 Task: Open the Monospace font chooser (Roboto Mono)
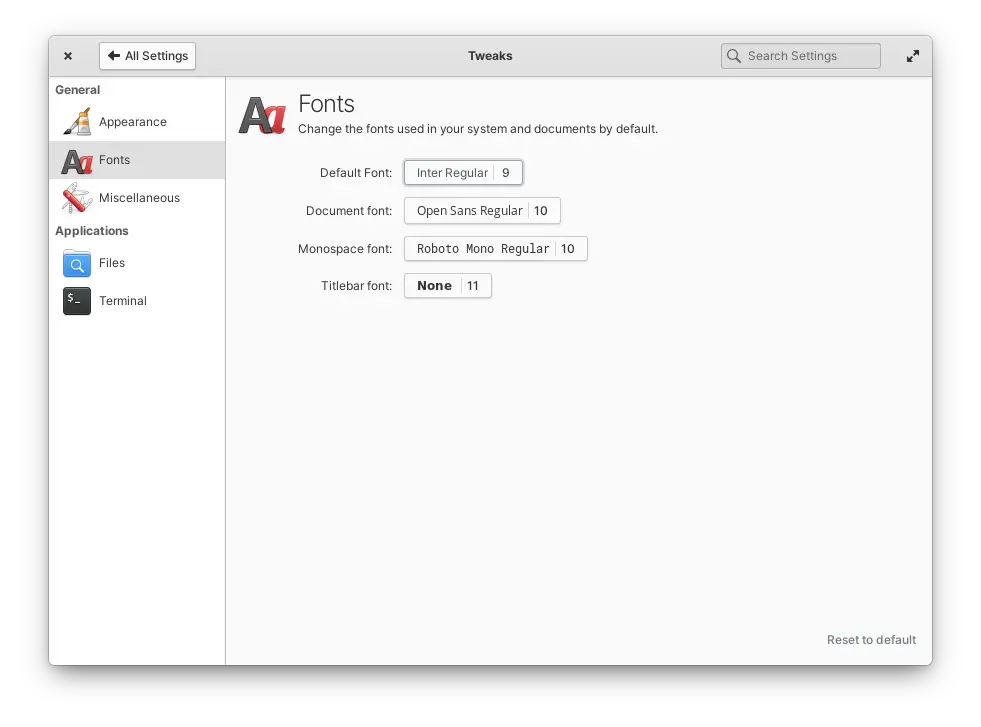click(495, 249)
